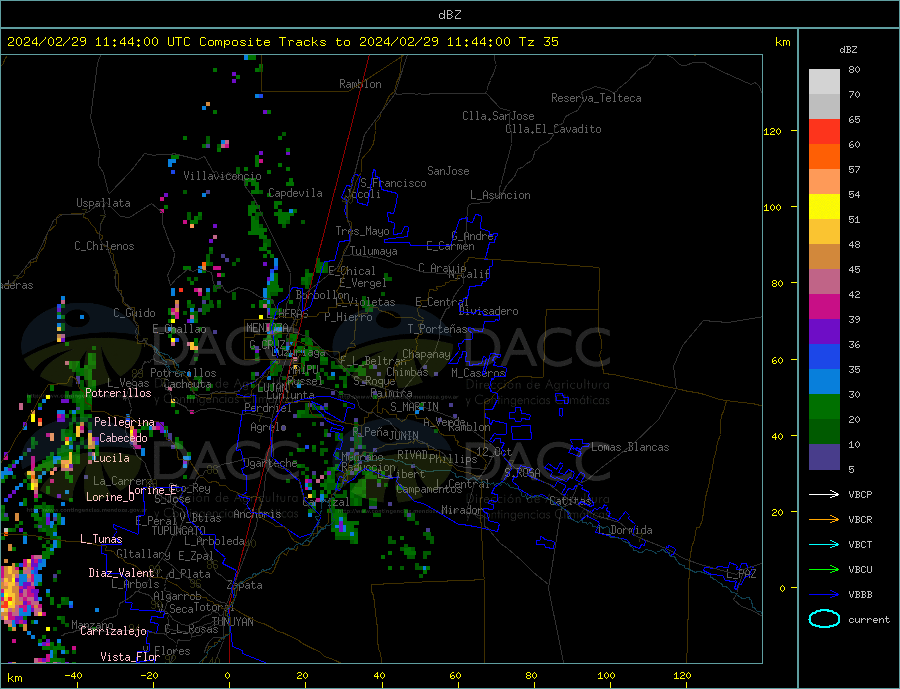Screen dimensions: 900x689
Task: Select the 'Reserva_Telteca' place label
Action: point(596,98)
